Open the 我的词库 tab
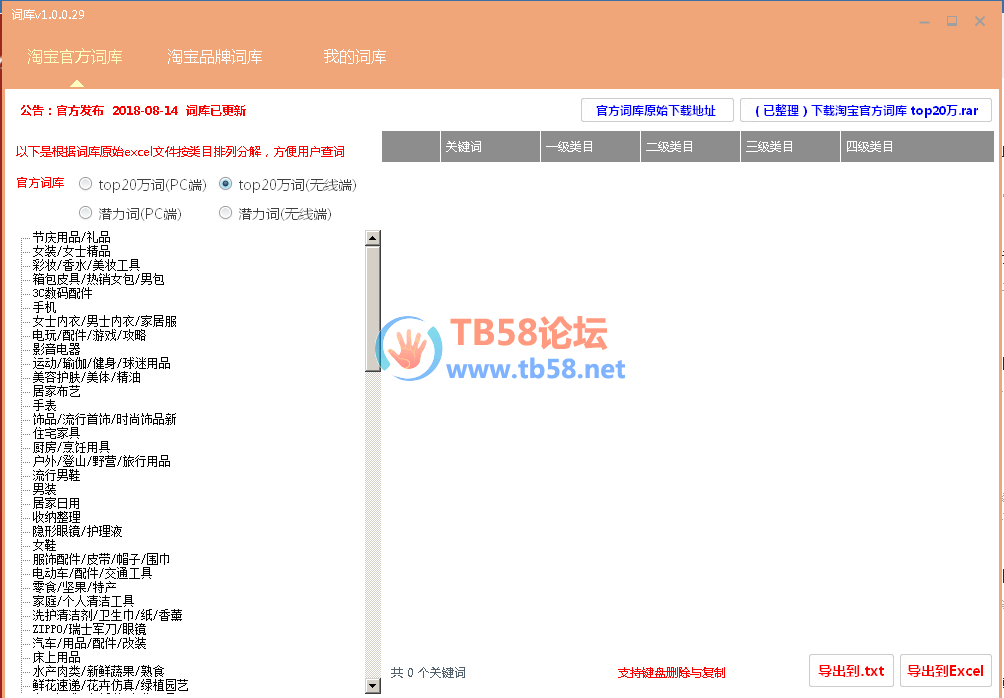 (355, 57)
